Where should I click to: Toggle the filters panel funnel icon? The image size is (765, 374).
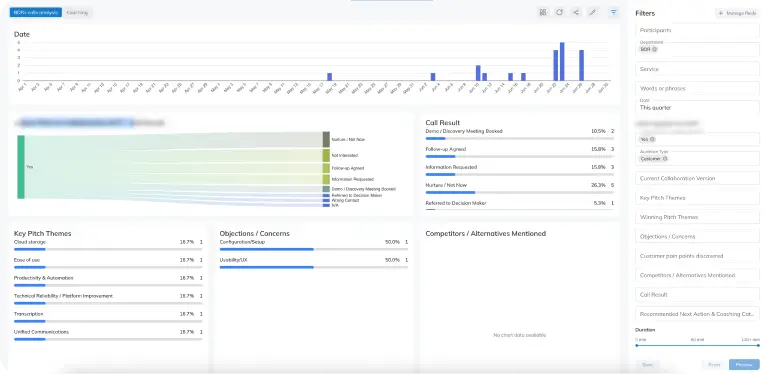(614, 12)
